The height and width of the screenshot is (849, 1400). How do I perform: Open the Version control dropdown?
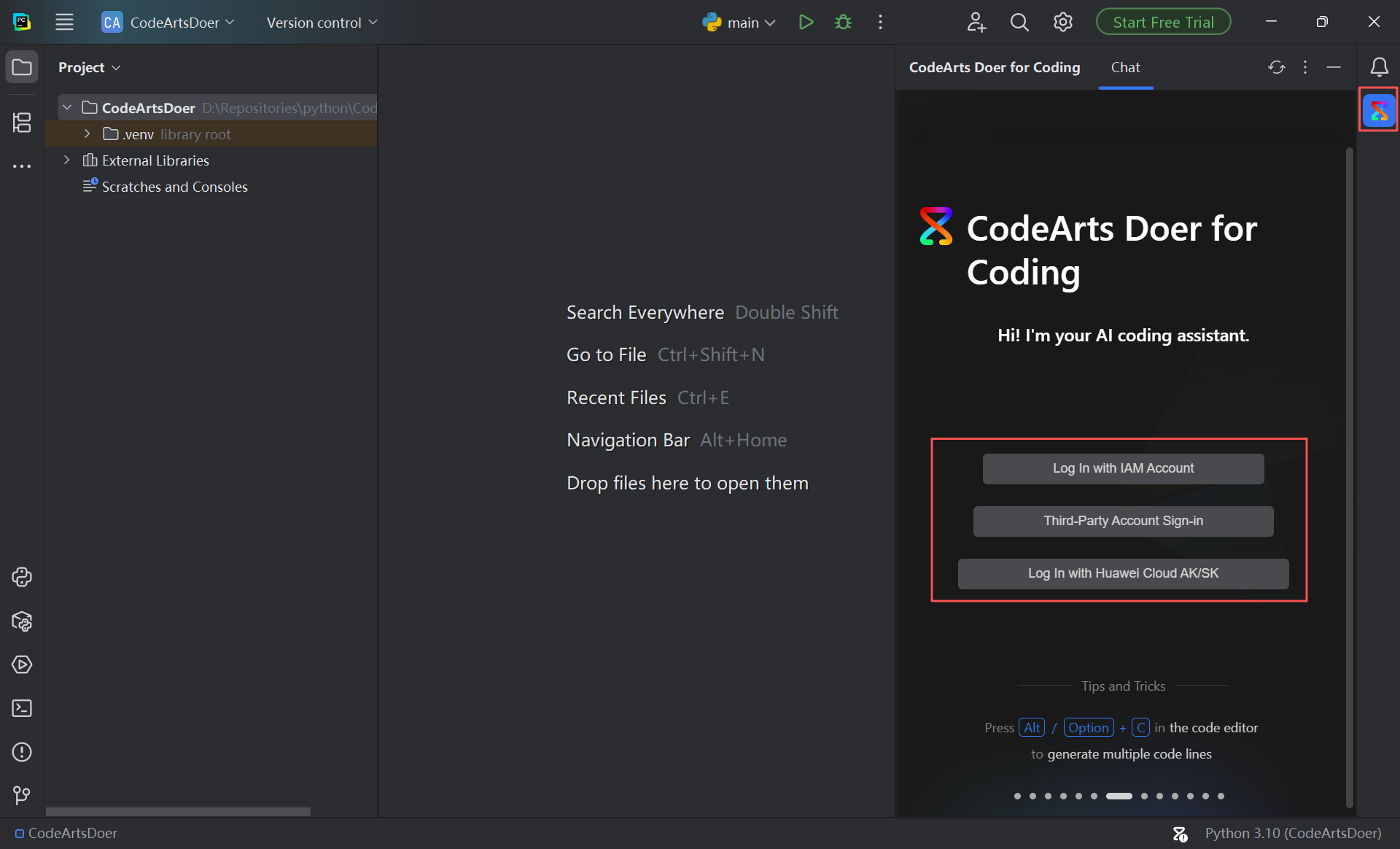point(322,23)
